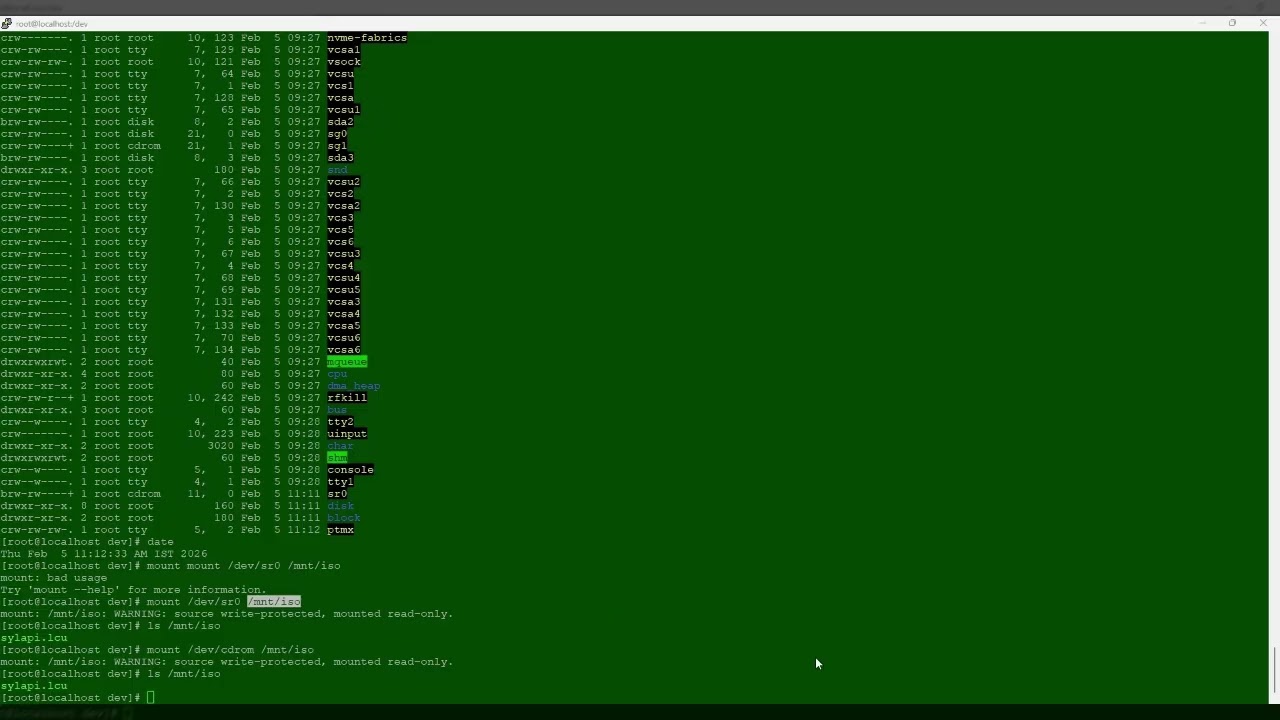Click the vcsa2 device name

(x=344, y=206)
